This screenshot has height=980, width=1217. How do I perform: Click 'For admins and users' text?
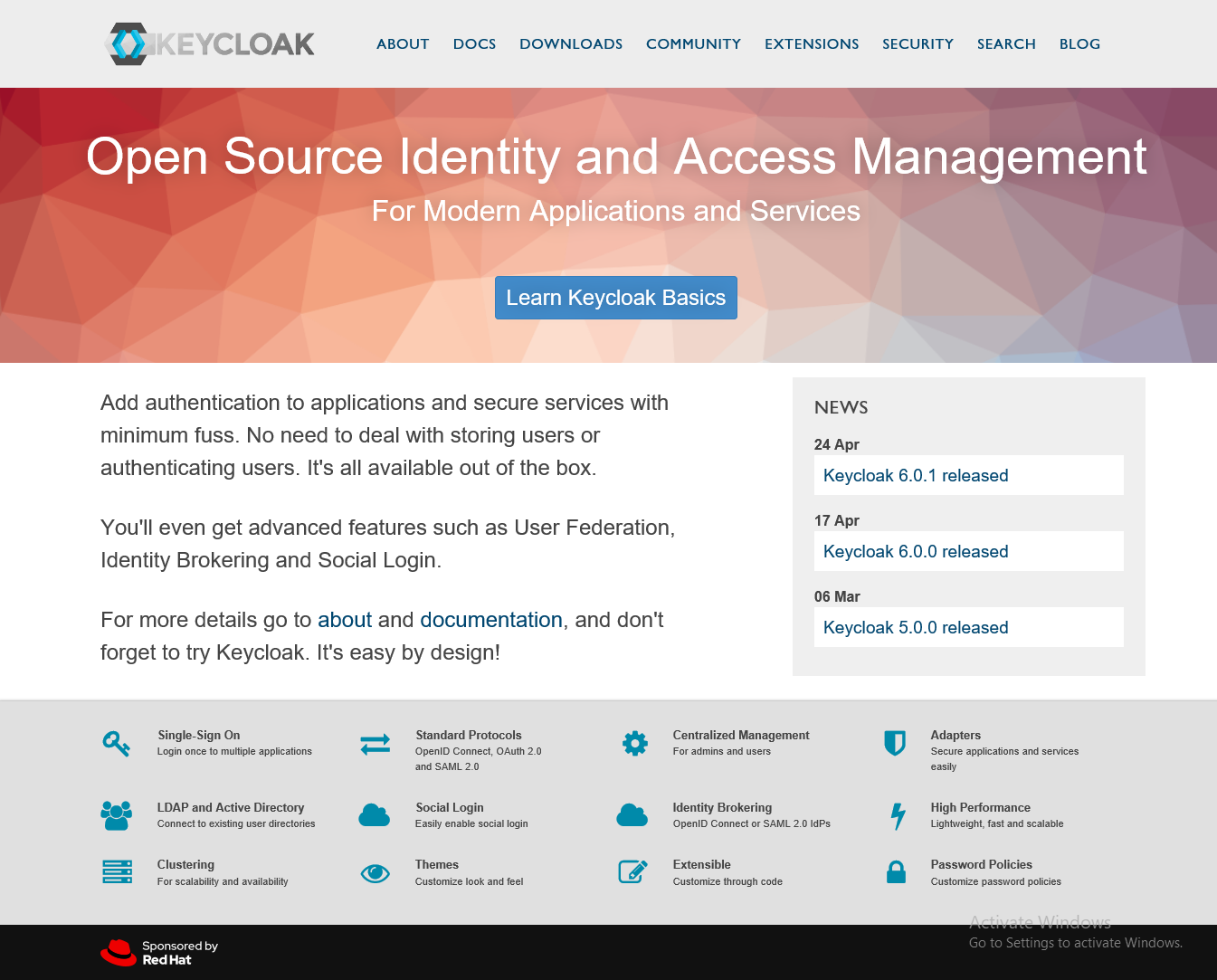(x=722, y=751)
